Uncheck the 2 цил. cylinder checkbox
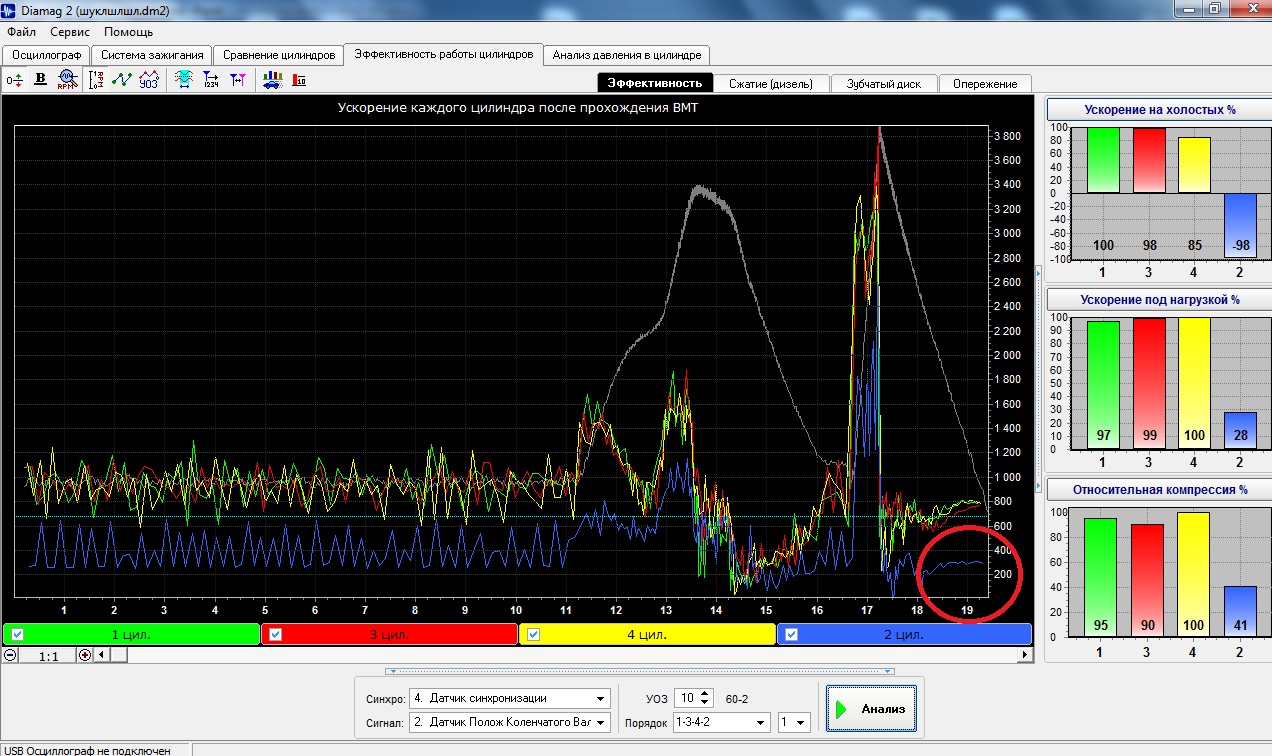This screenshot has width=1272, height=756. click(791, 634)
